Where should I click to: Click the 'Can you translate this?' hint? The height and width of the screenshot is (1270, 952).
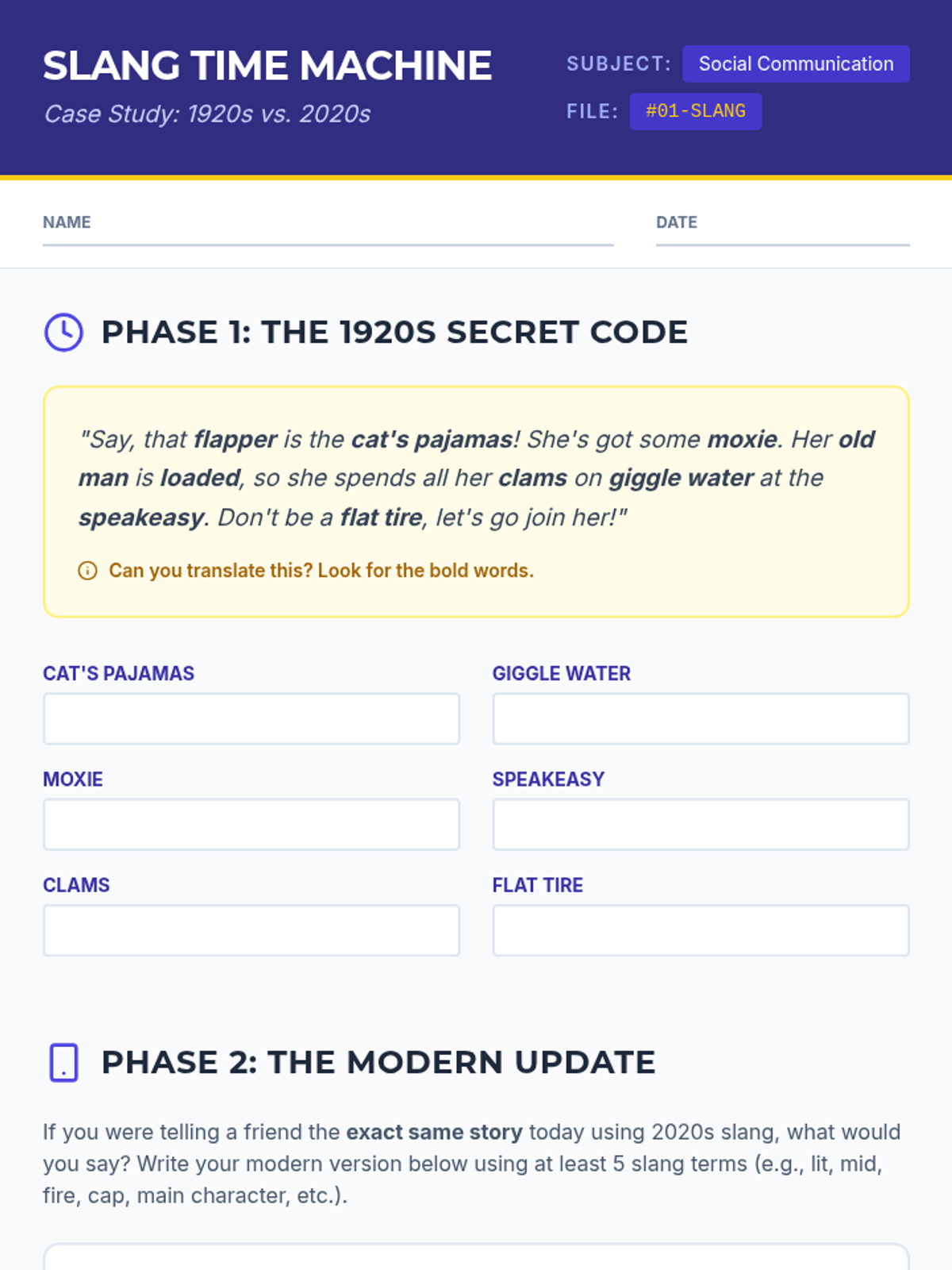tap(321, 571)
